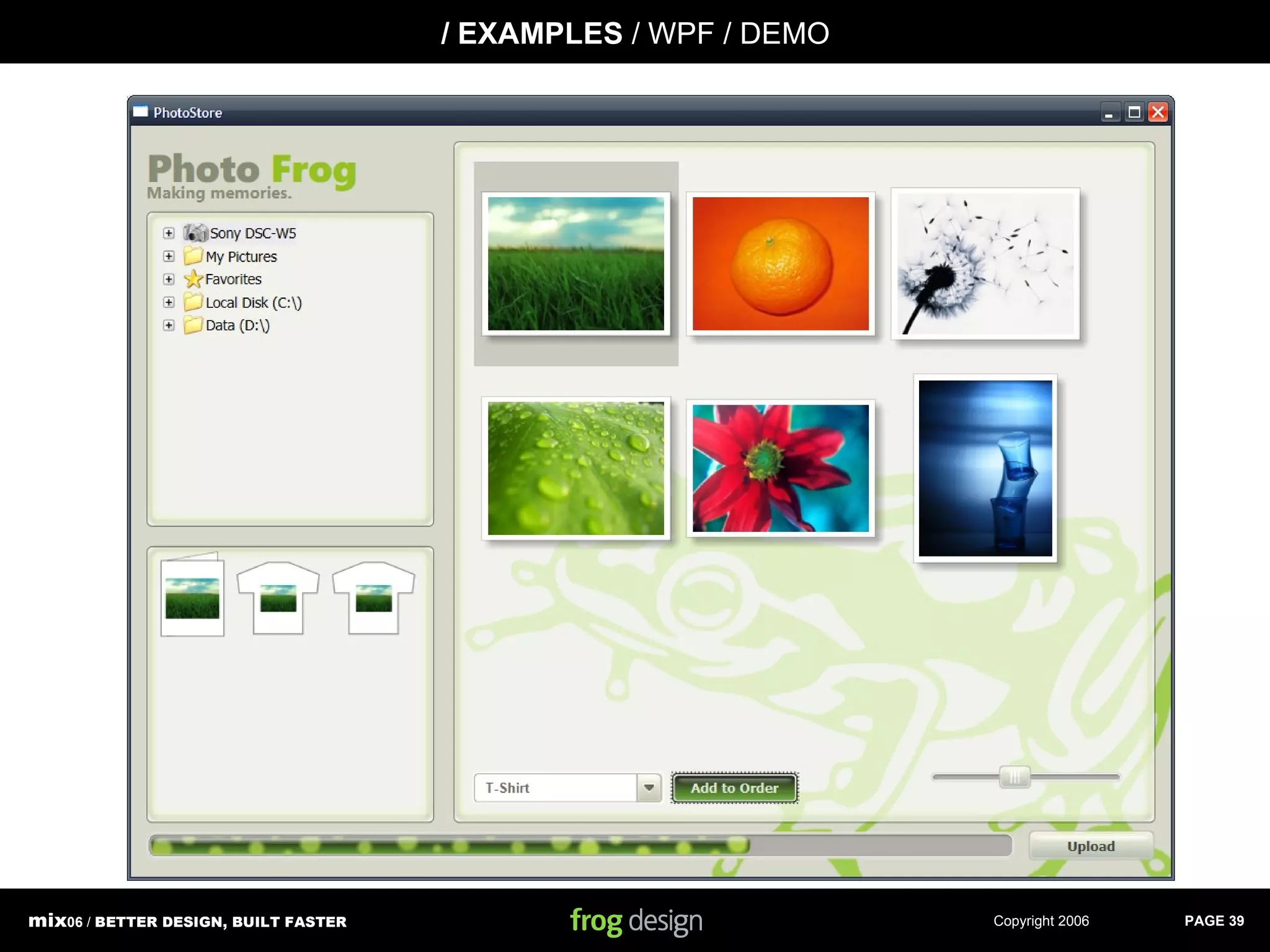Click the upload progress bar
The height and width of the screenshot is (952, 1270).
tap(580, 845)
